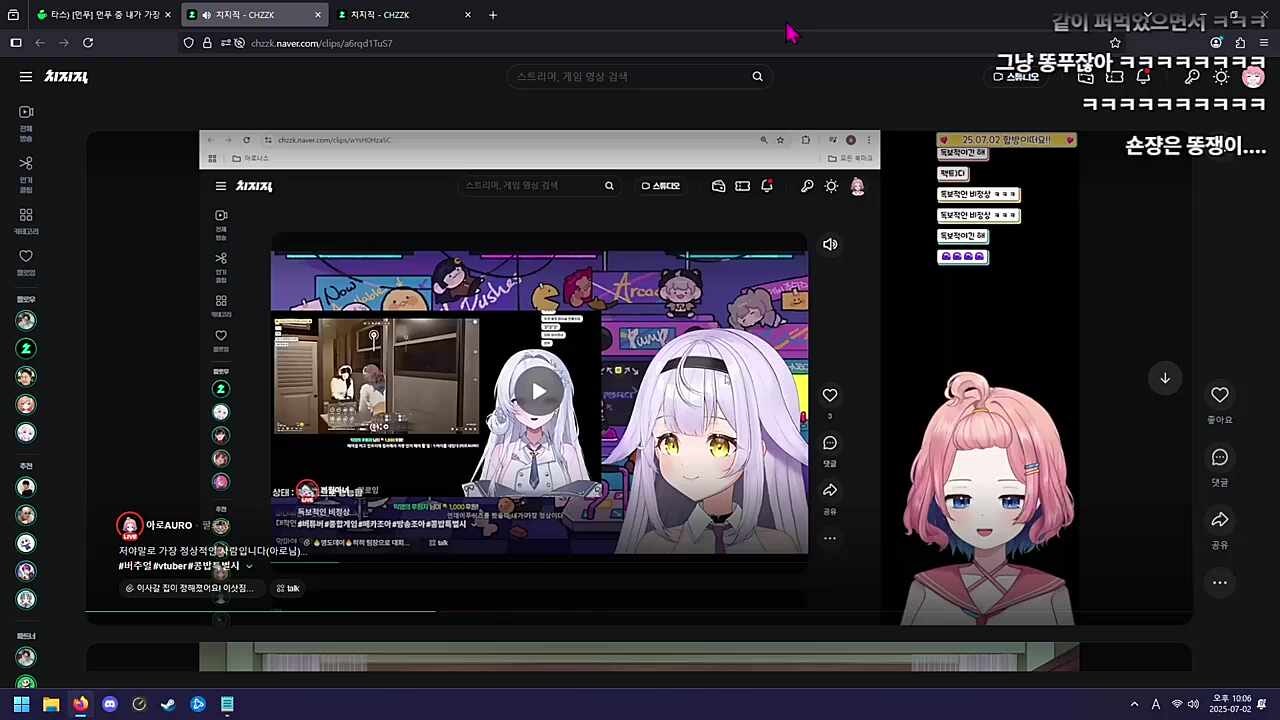
Task: Open File Explorer from the taskbar
Action: click(51, 704)
